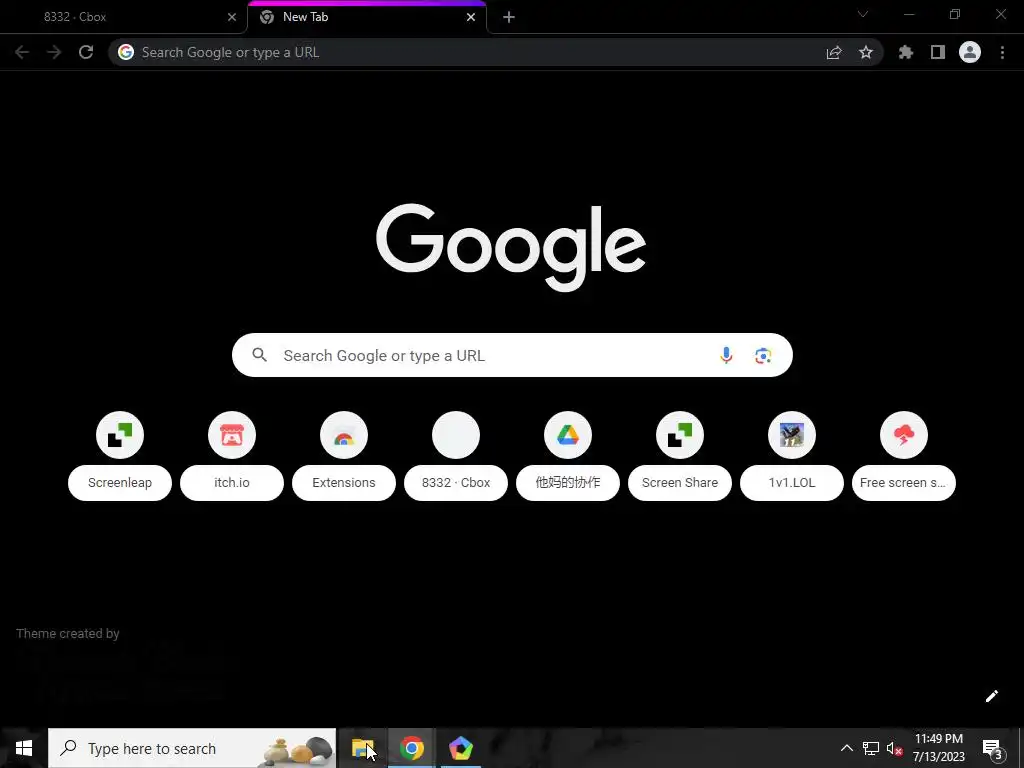
Task: Click the magnifier icon in search box
Action: coord(260,355)
